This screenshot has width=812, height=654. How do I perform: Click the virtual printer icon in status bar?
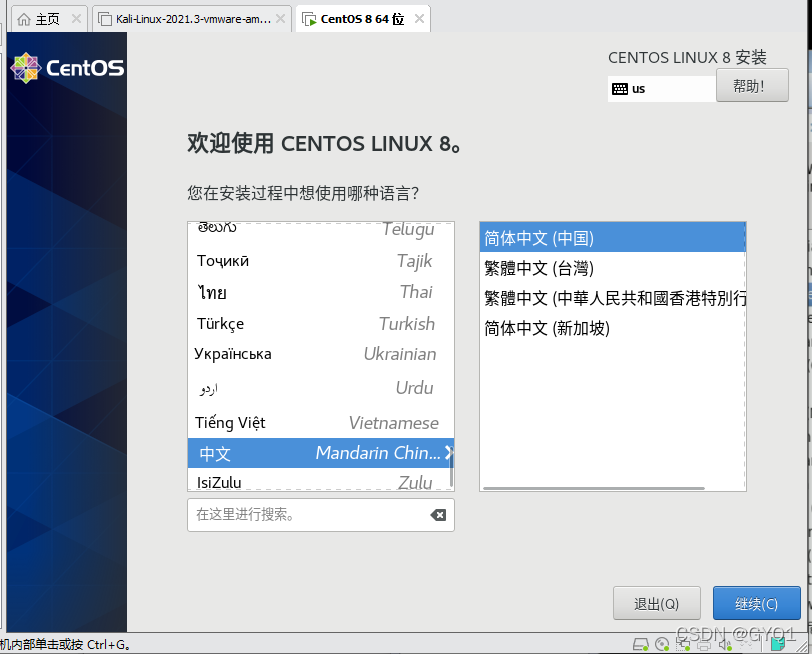(702, 645)
